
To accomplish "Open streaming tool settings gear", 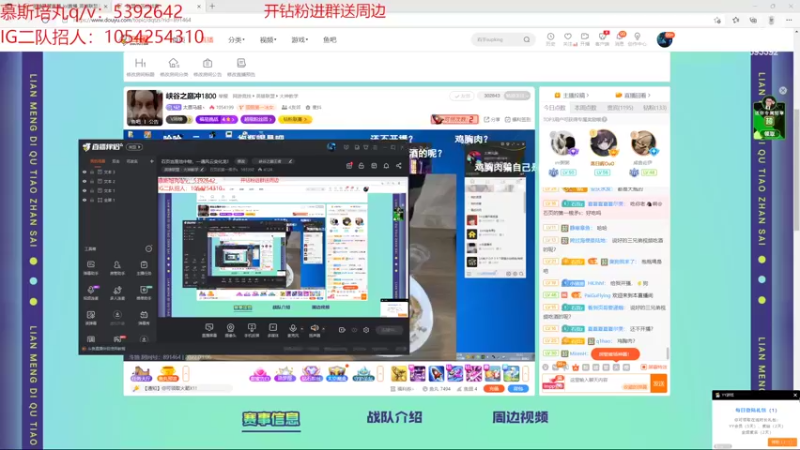I will (x=366, y=330).
